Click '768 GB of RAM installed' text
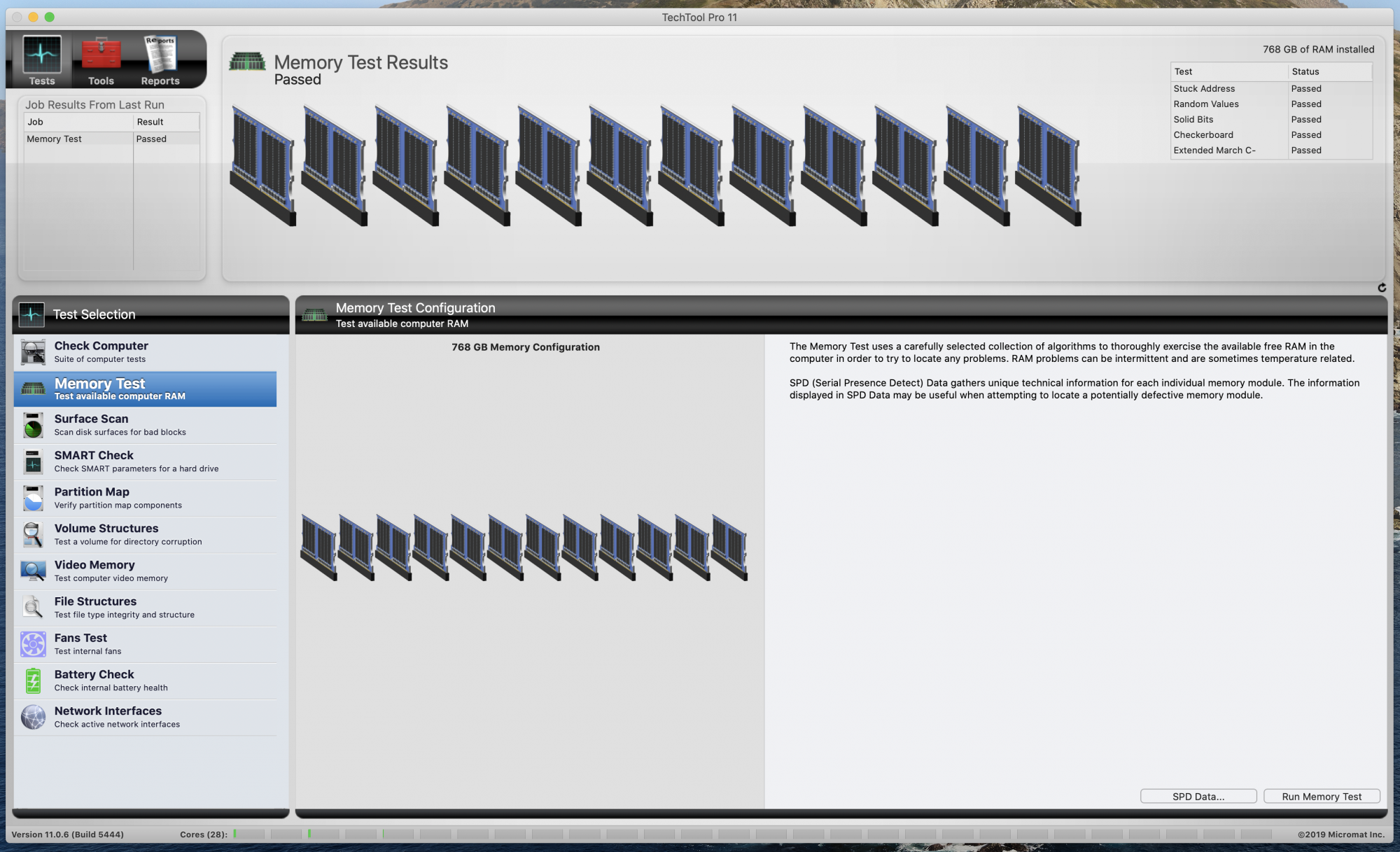This screenshot has height=852, width=1400. point(1318,49)
